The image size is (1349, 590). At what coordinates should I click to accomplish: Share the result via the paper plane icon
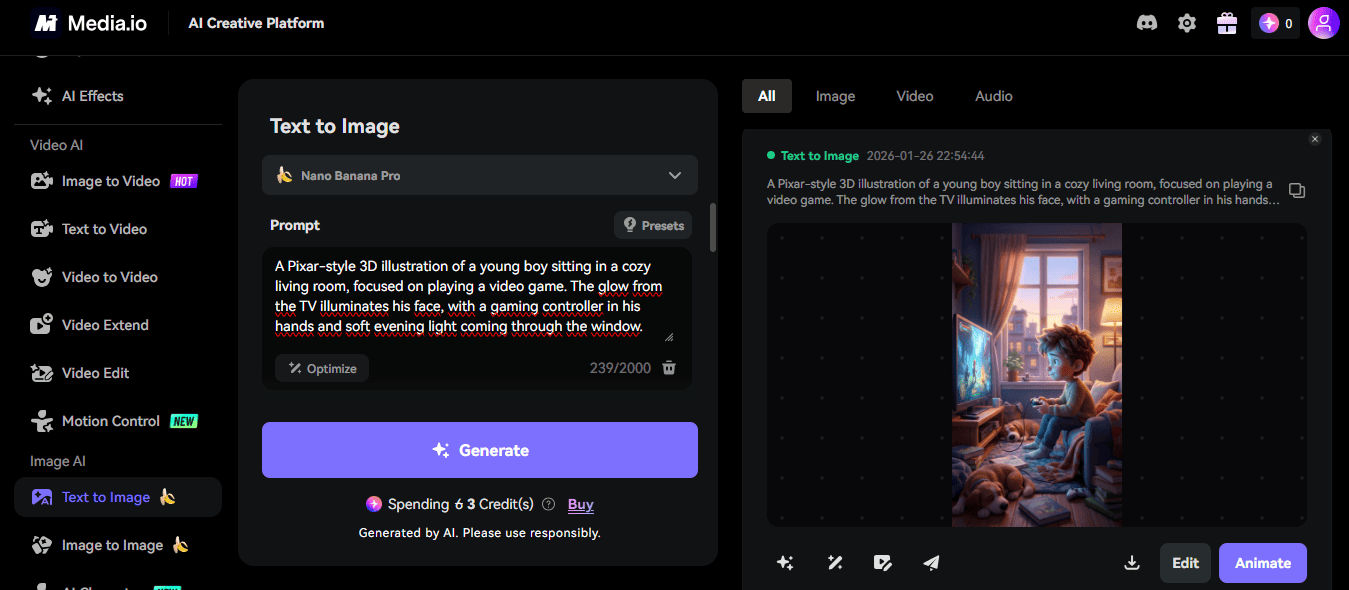point(931,563)
